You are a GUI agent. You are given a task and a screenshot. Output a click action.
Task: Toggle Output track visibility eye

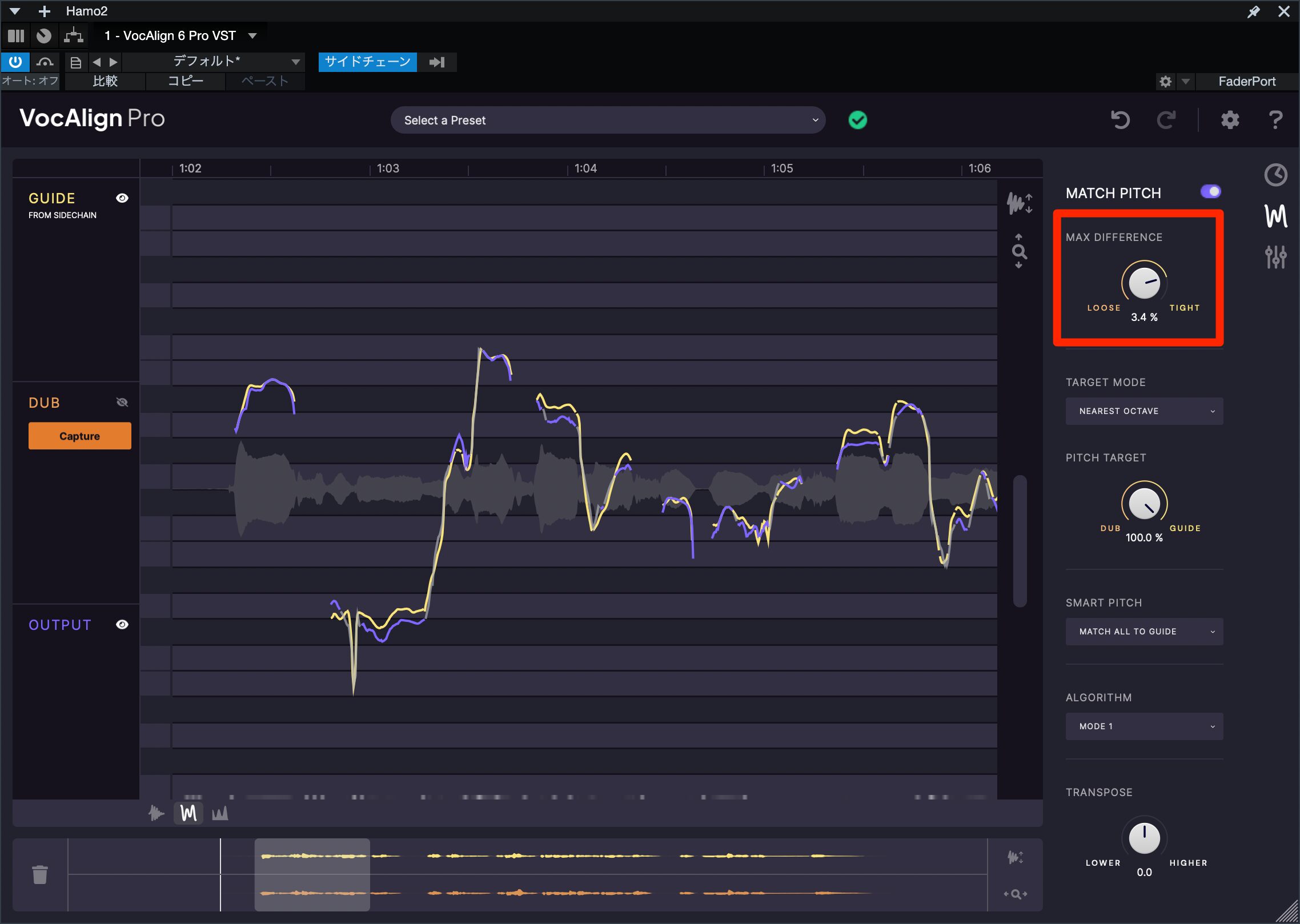pyautogui.click(x=122, y=625)
